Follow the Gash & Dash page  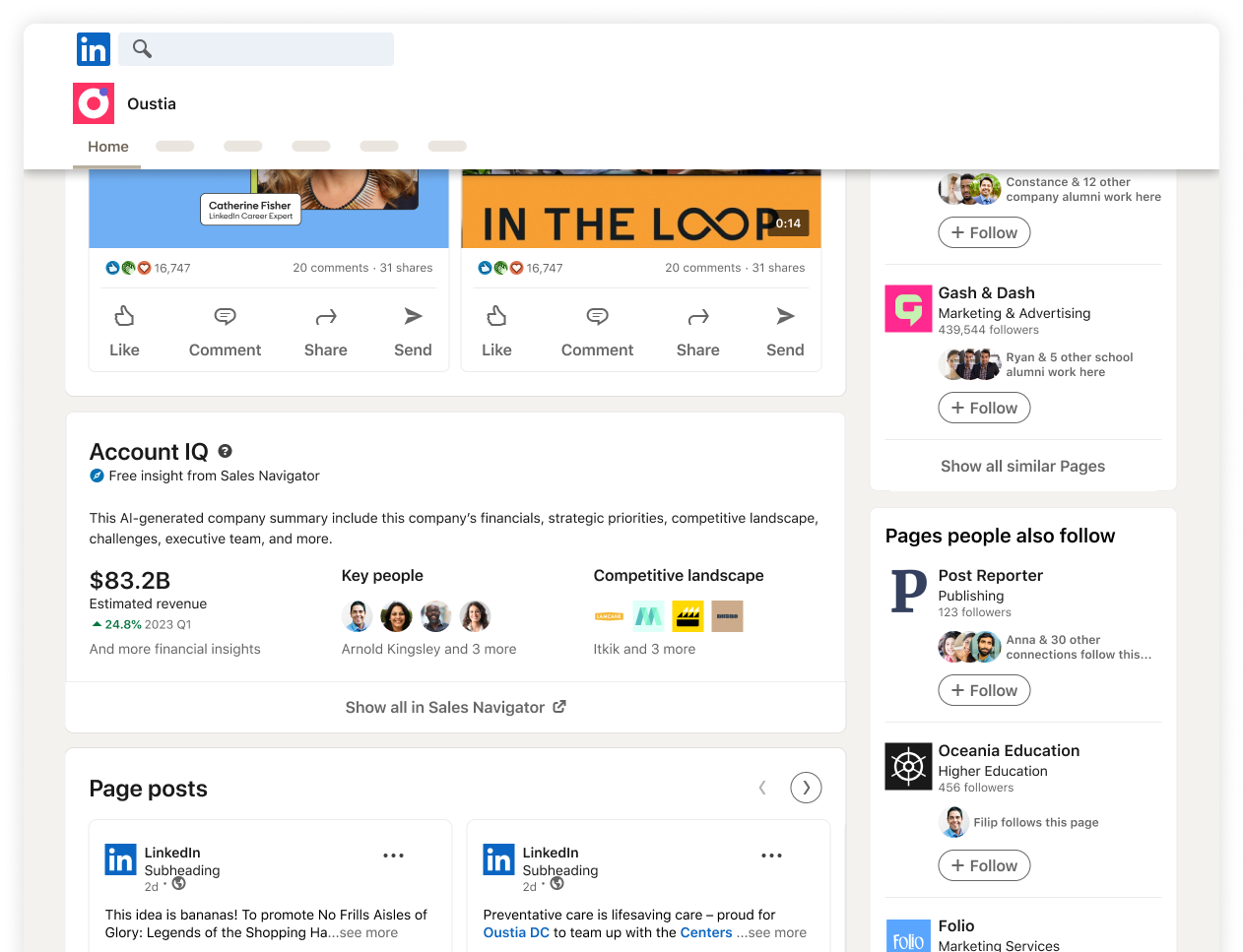984,408
